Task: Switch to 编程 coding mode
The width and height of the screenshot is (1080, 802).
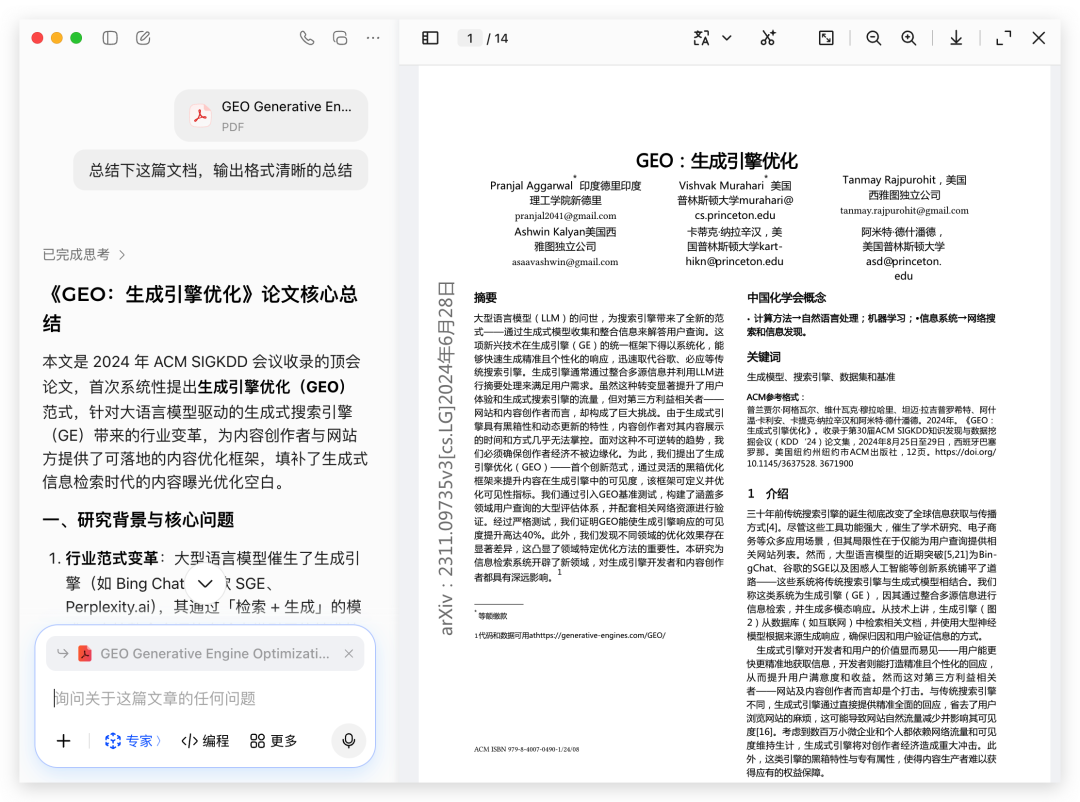Action: (205, 741)
